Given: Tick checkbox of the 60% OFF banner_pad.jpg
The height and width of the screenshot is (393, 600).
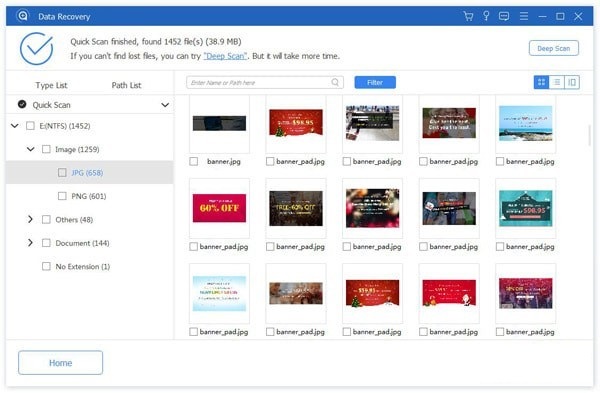Looking at the screenshot, I should point(194,247).
